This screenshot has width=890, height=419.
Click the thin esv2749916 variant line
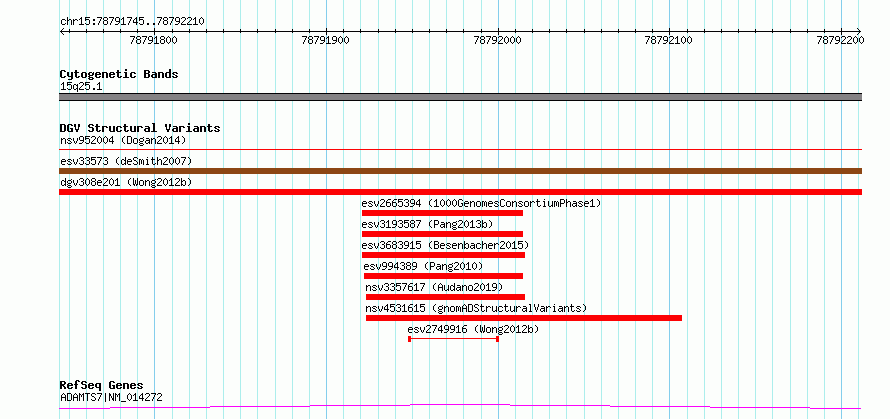tap(454, 339)
